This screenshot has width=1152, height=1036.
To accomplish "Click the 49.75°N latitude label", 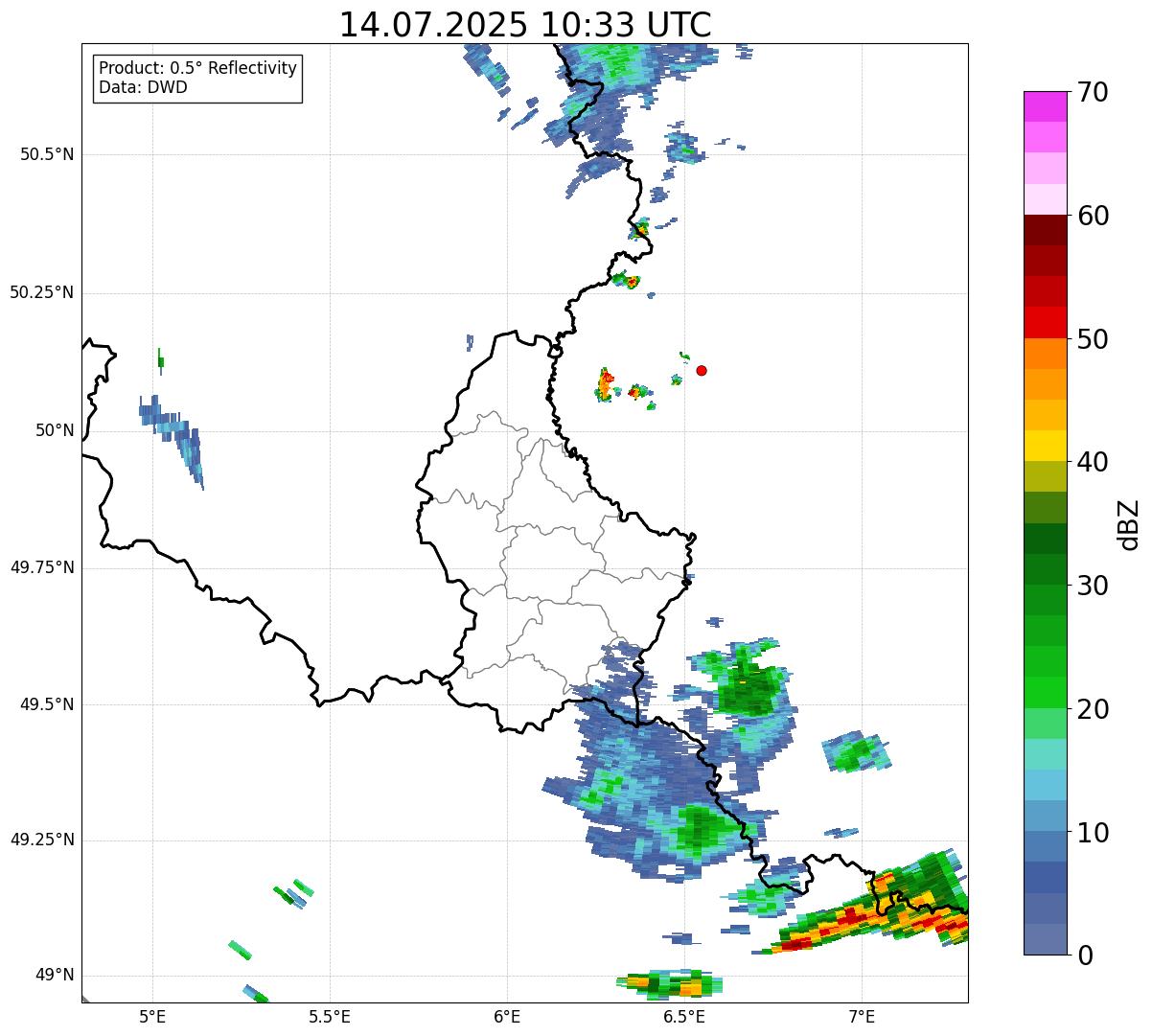I will tap(41, 567).
